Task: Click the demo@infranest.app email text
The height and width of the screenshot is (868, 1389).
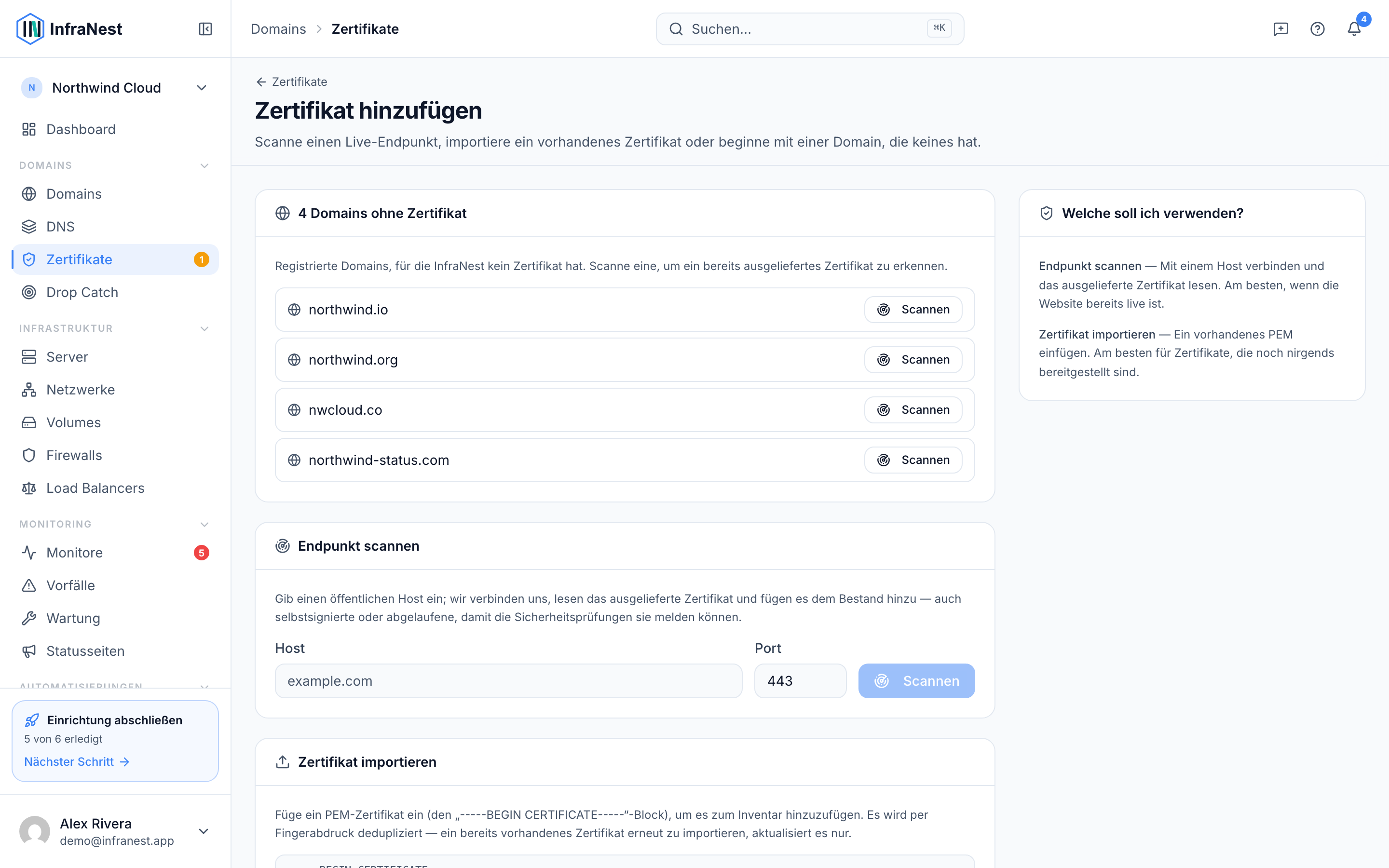Action: [117, 841]
